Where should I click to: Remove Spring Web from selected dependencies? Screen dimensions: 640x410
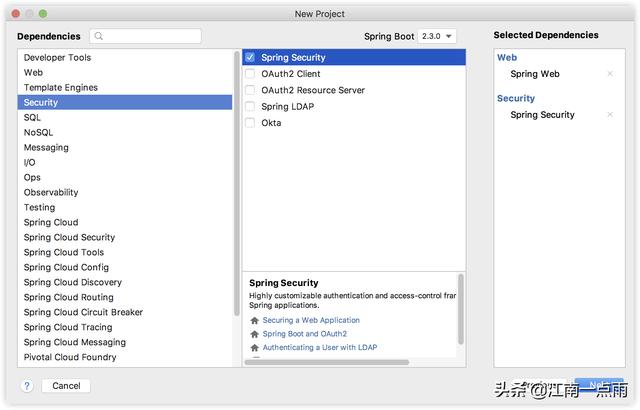610,74
